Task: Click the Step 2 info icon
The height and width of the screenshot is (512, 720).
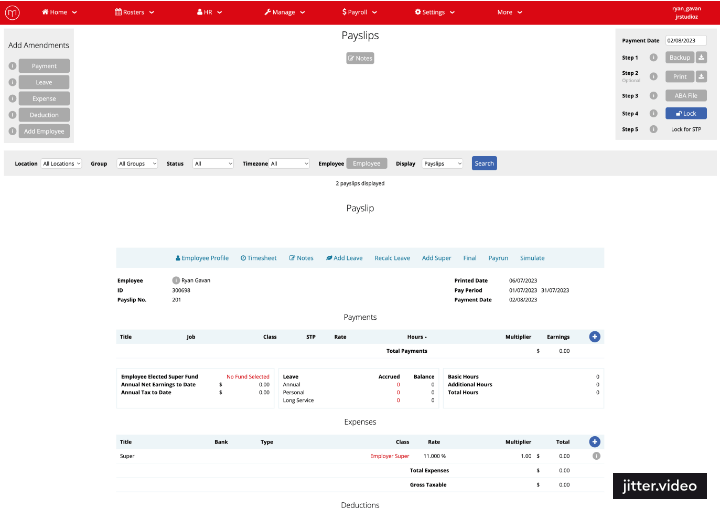Action: tap(653, 76)
